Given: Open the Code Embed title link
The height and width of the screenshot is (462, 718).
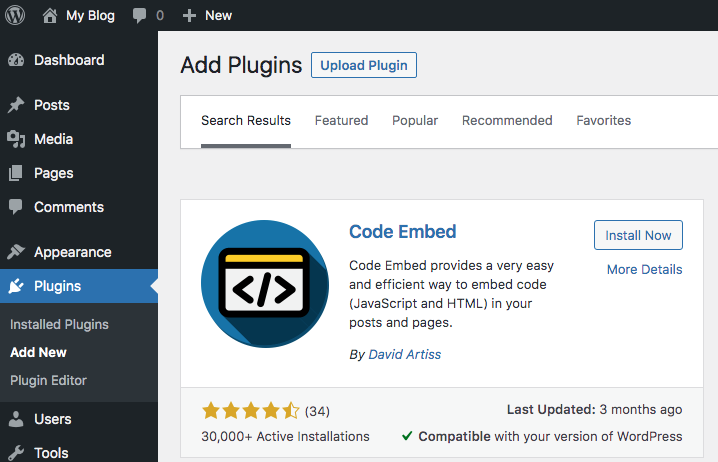Looking at the screenshot, I should 403,232.
